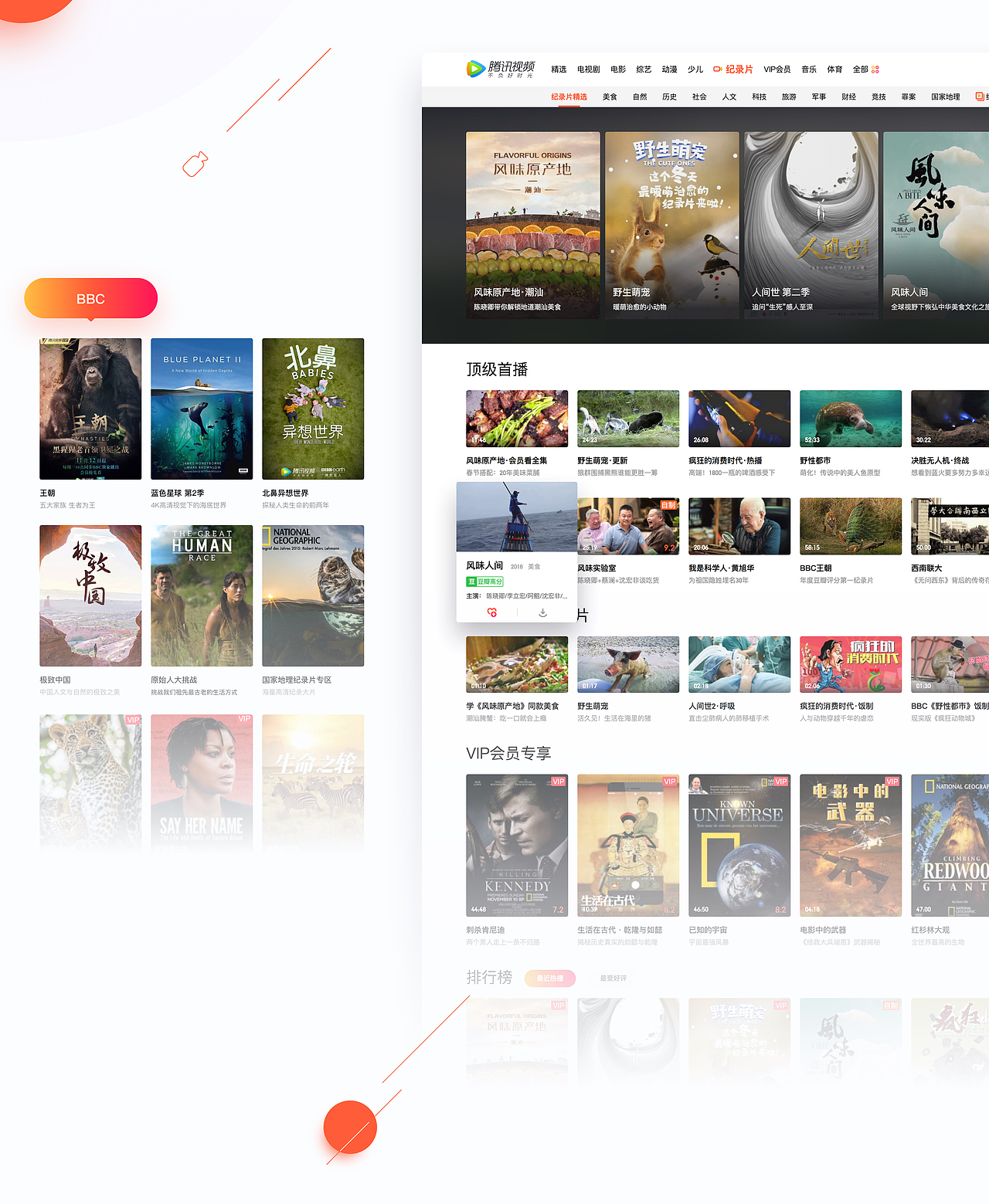
Task: Open the 全部 grid icon menu
Action: coord(875,70)
